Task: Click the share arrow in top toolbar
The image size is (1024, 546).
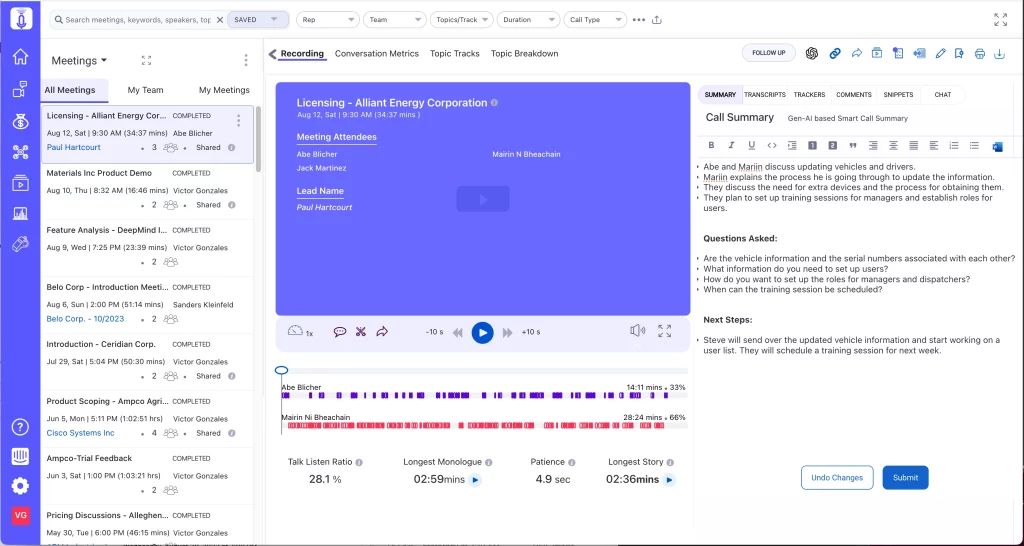Action: (x=857, y=54)
